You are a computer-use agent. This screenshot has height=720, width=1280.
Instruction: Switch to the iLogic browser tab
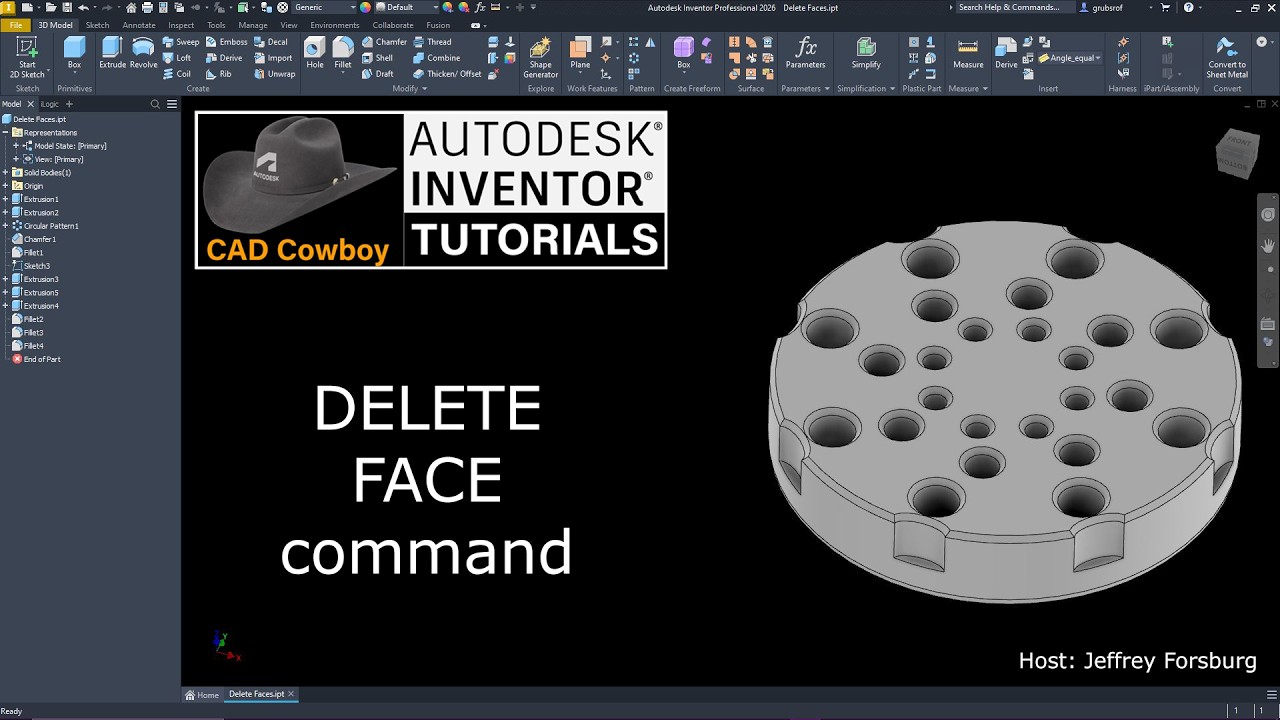(49, 104)
